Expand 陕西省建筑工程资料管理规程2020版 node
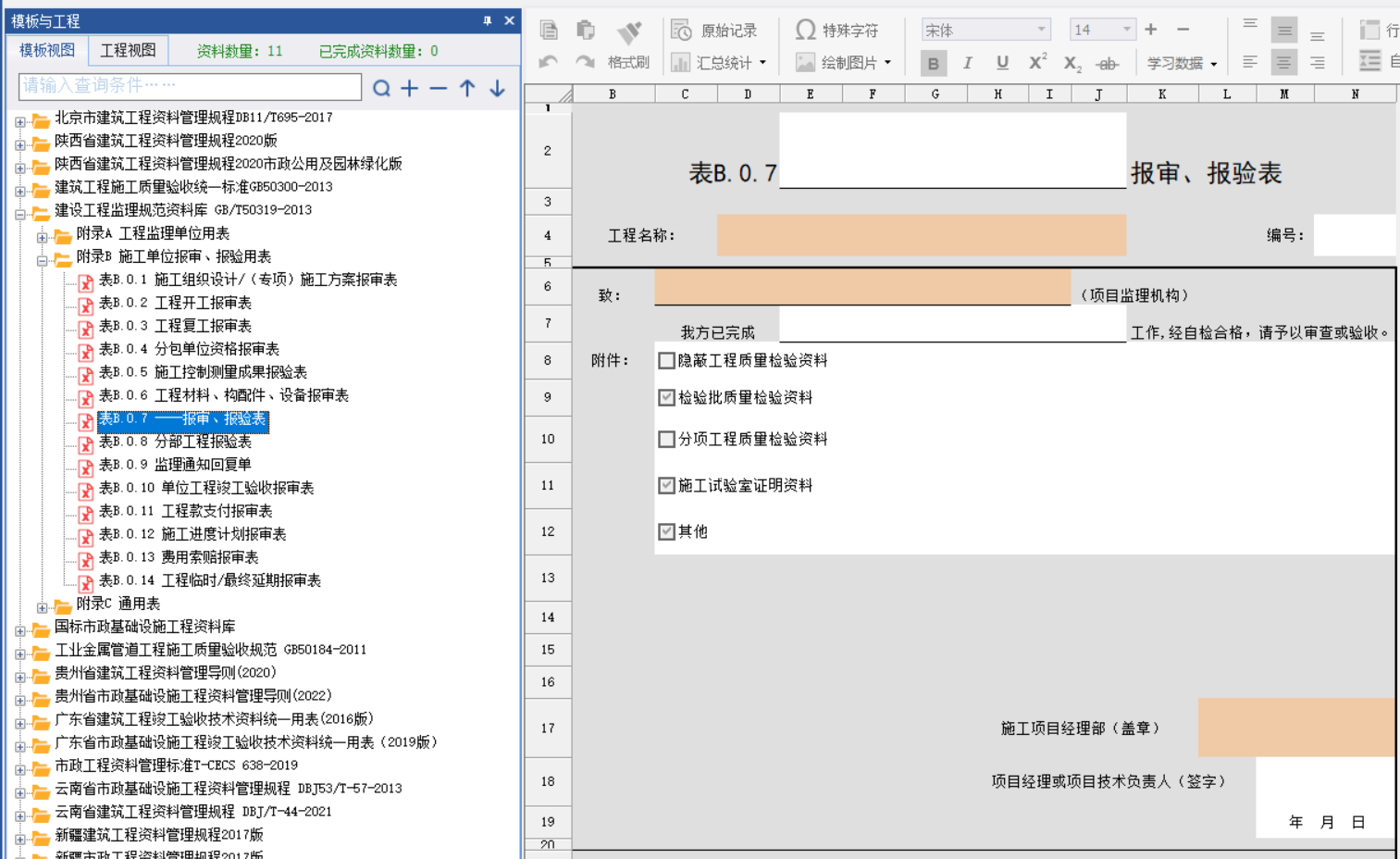The width and height of the screenshot is (1400, 859). (20, 144)
